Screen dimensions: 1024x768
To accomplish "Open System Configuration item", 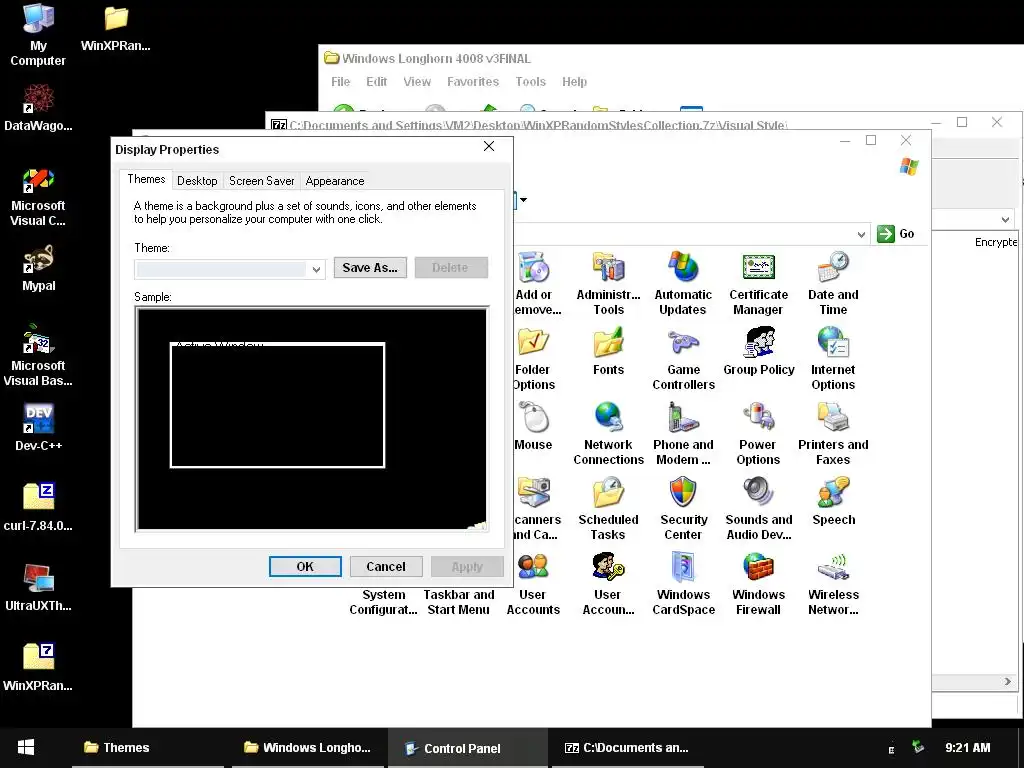I will pyautogui.click(x=383, y=602).
